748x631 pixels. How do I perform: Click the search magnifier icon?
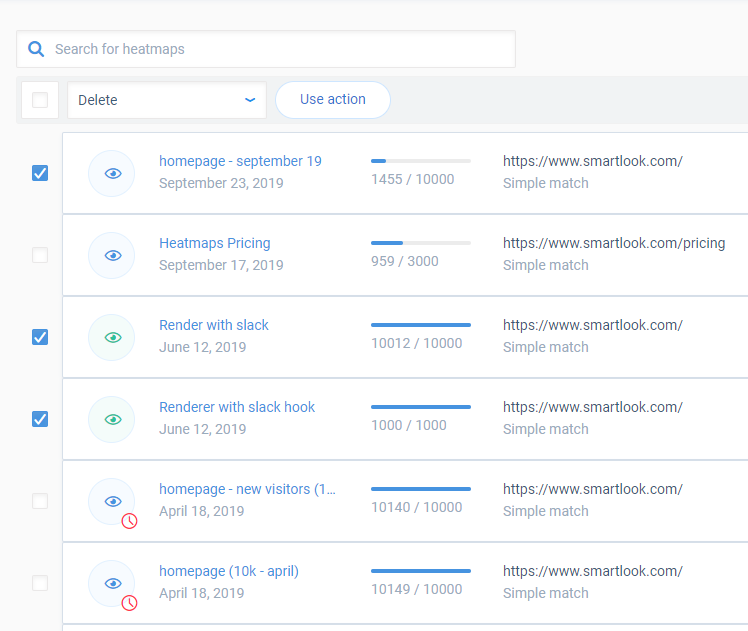coord(36,49)
